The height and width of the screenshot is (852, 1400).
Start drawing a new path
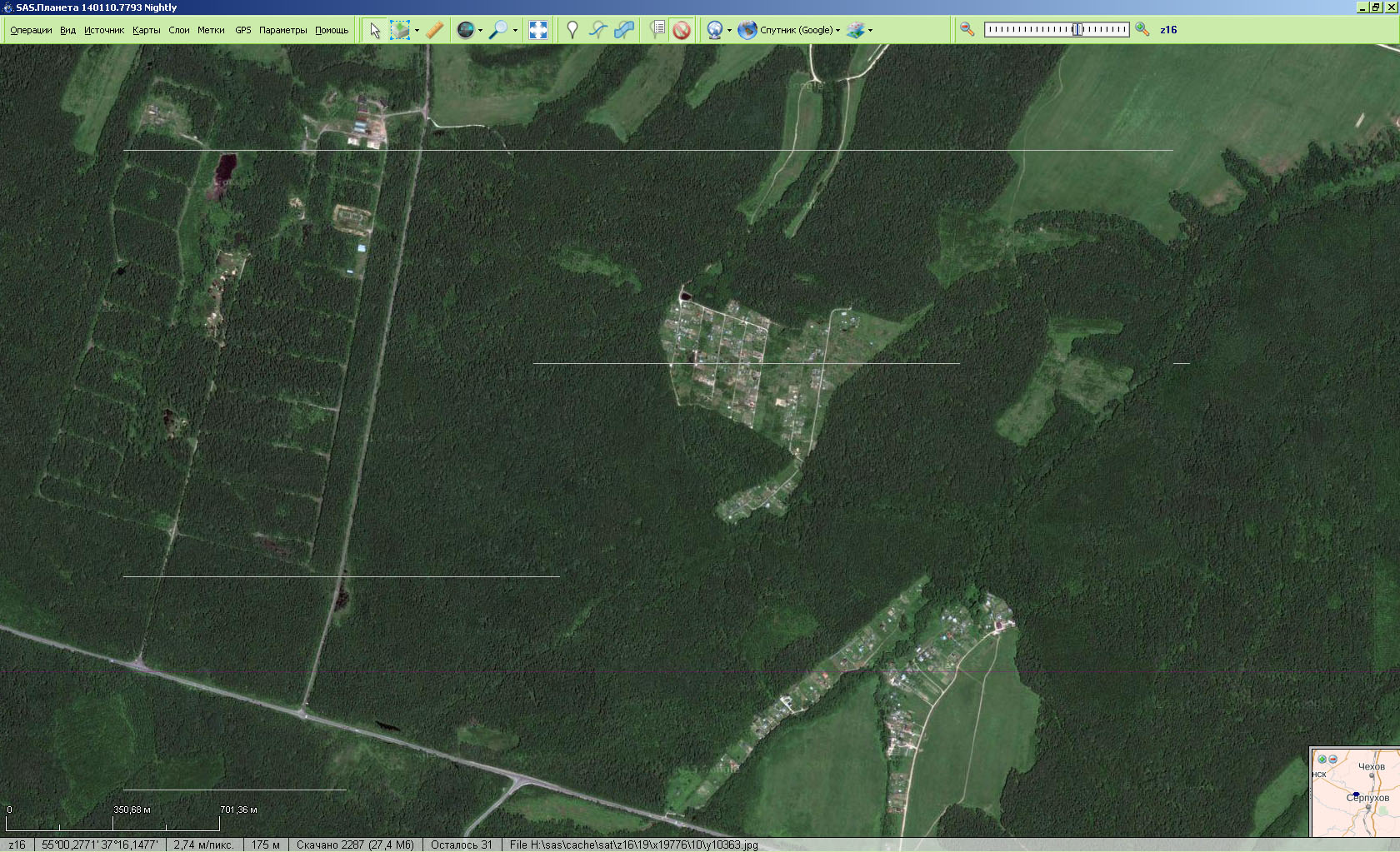(597, 30)
